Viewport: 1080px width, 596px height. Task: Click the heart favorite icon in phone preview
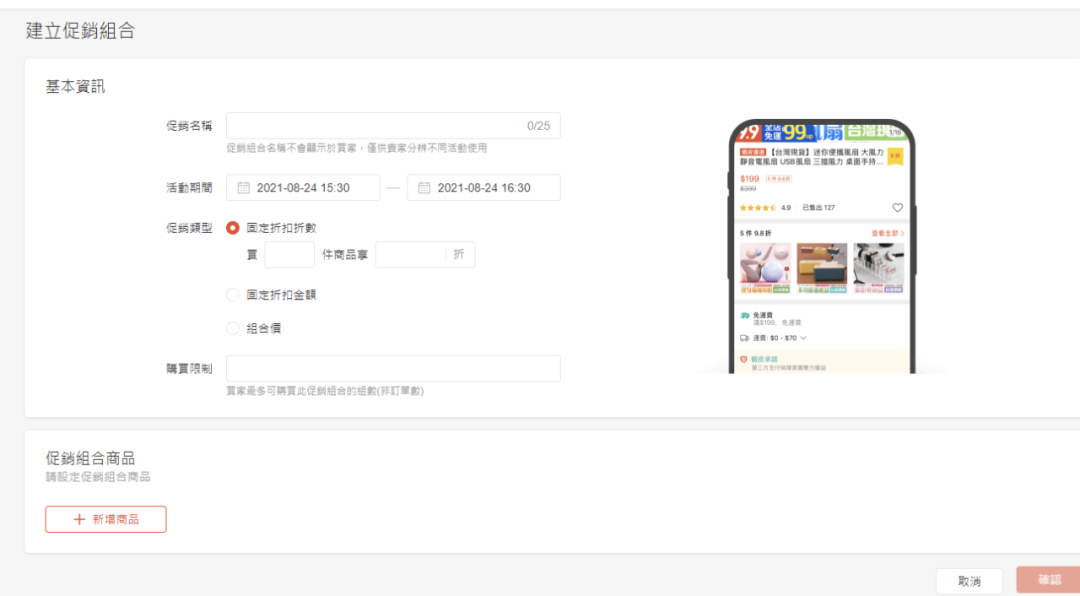897,208
